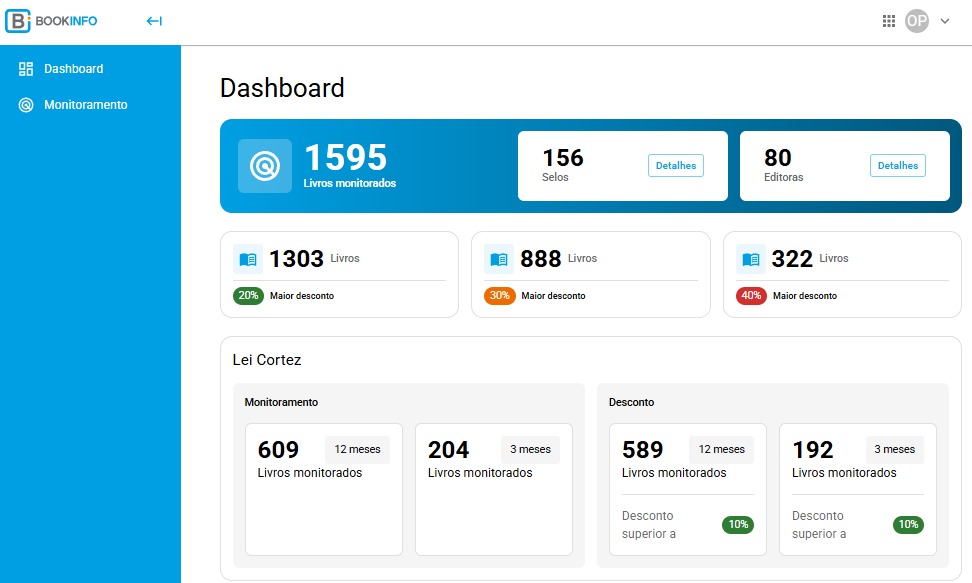The width and height of the screenshot is (972, 583).
Task: Open Monitoramento from the sidebar menu
Action: [85, 105]
